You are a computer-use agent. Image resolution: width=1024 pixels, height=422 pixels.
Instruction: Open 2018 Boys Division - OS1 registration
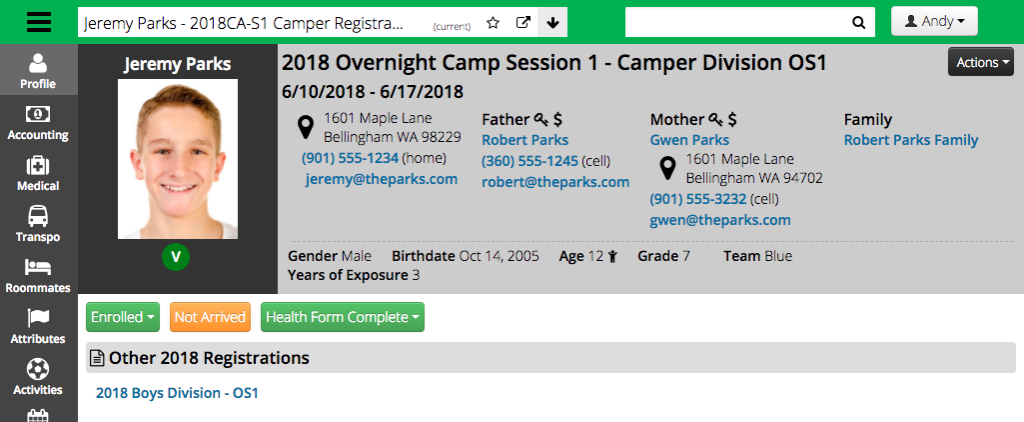[177, 393]
